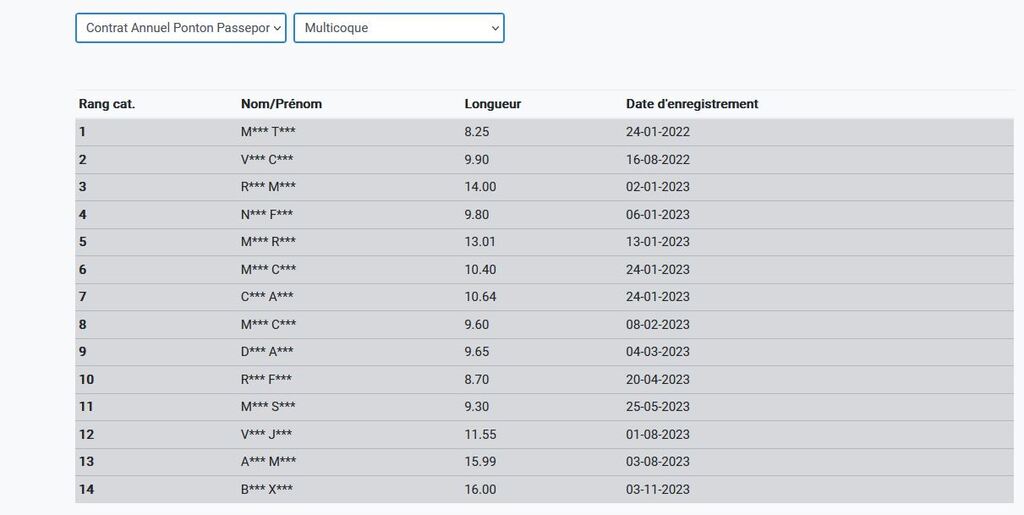Select the name A*** M*** cell
Viewport: 1024px width, 515px height.
(x=268, y=461)
